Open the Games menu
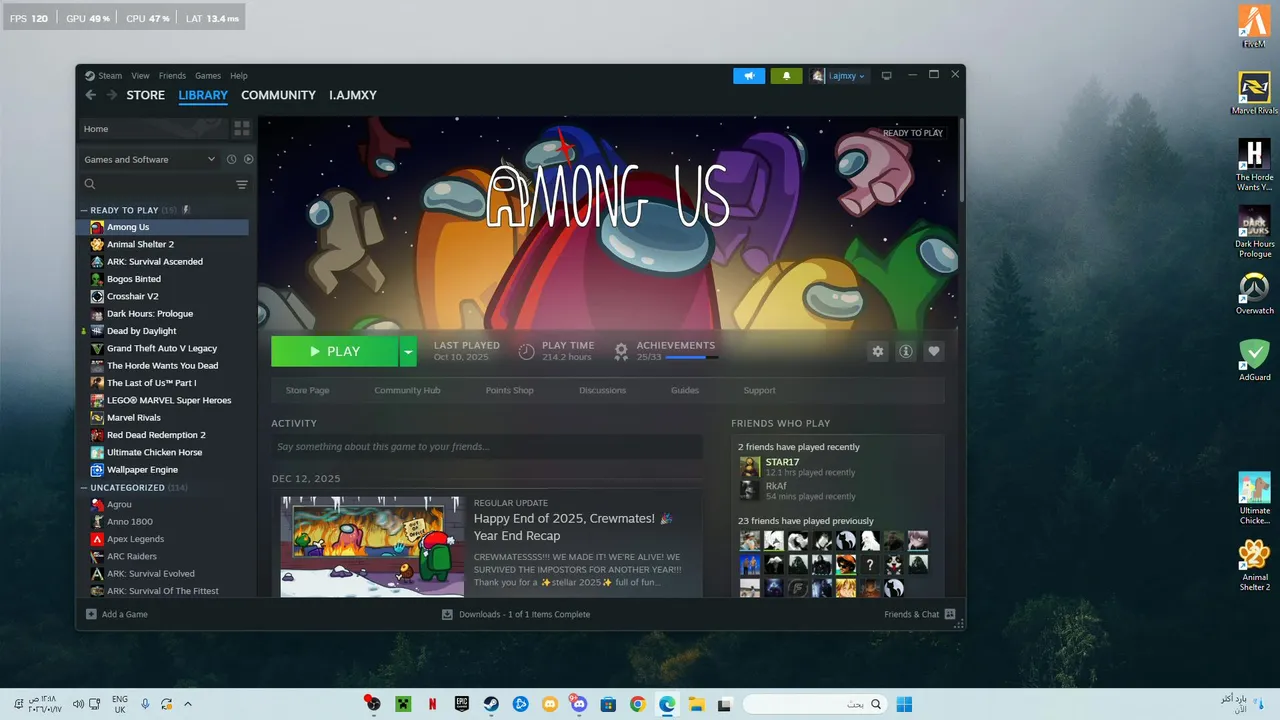Image resolution: width=1280 pixels, height=720 pixels. (208, 76)
